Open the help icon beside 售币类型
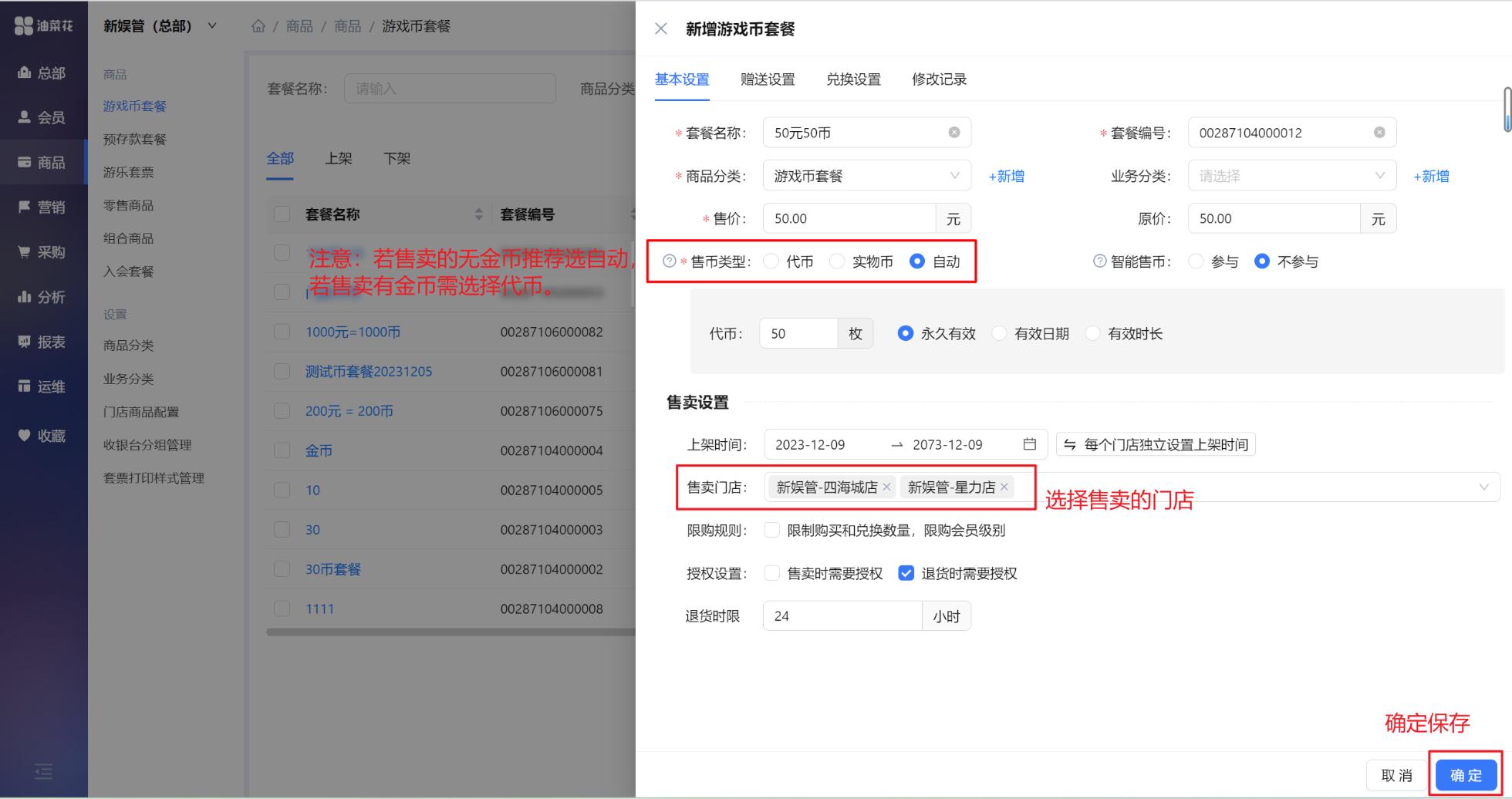 (670, 261)
